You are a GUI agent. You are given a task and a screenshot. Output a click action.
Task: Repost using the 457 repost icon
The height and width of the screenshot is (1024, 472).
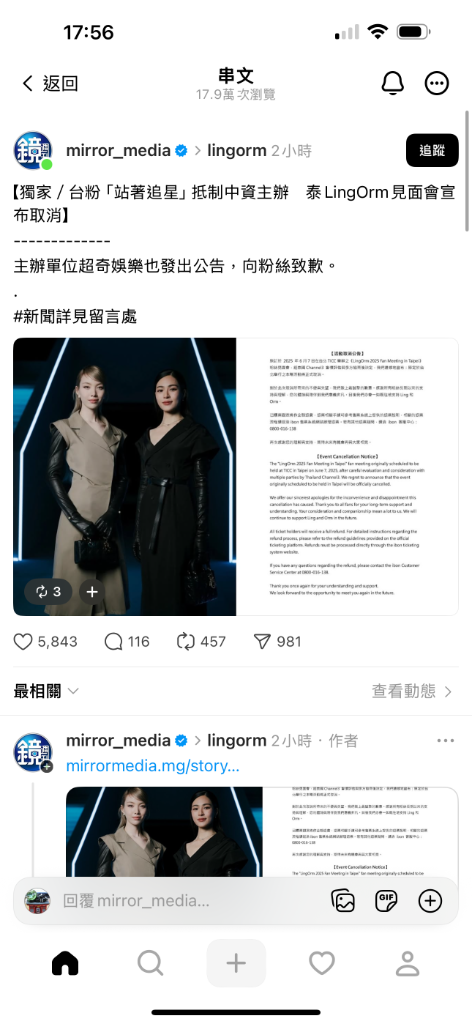click(186, 642)
